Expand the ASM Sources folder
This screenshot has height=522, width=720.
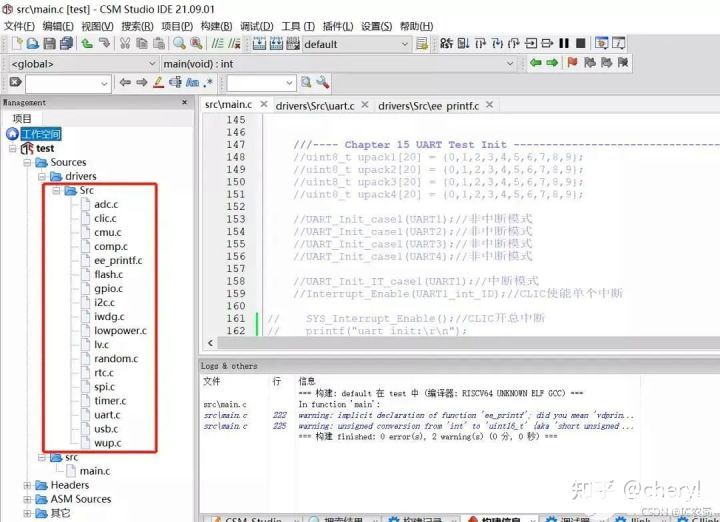pos(28,499)
